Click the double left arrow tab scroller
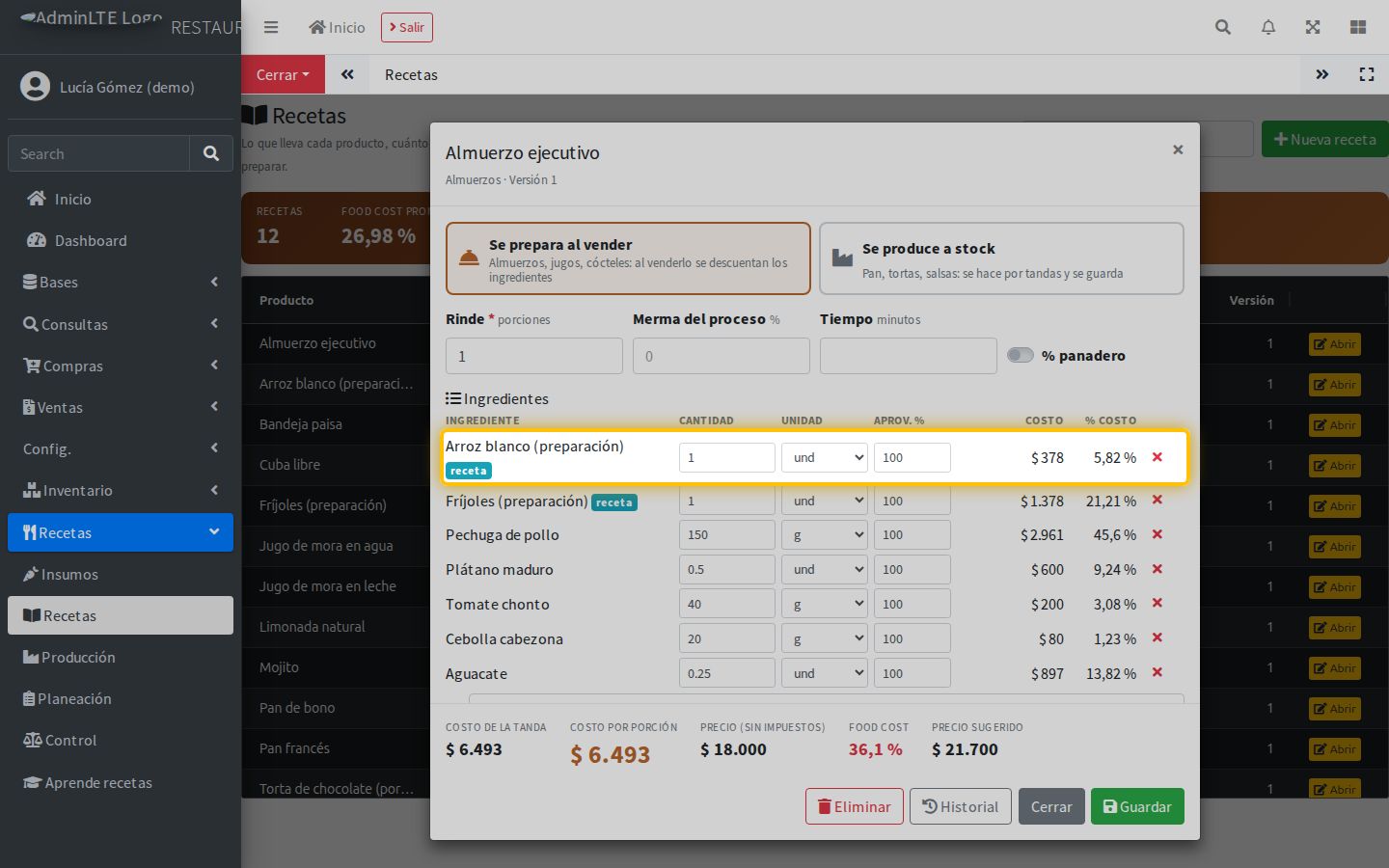1389x868 pixels. 347,74
